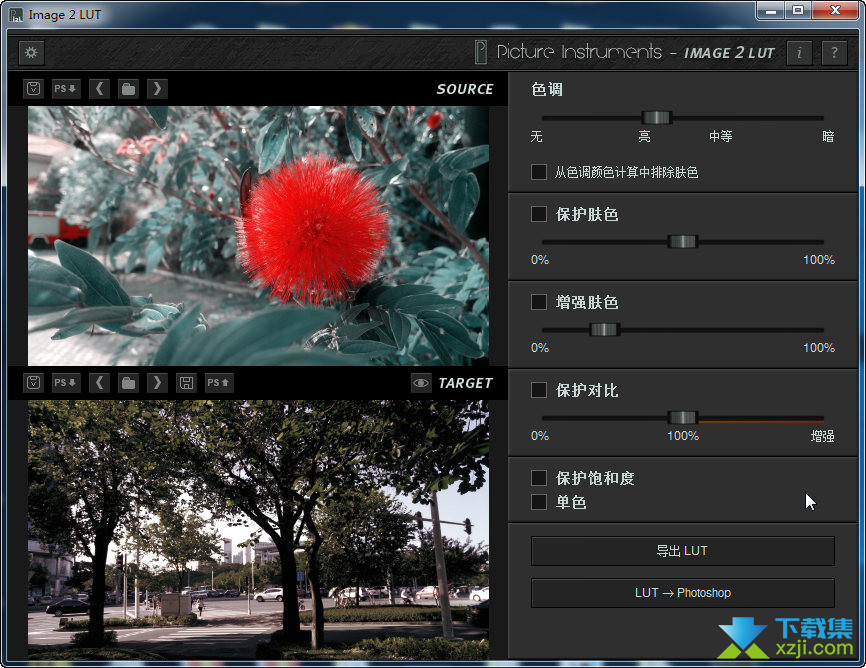Import source image from Photoshop (PS down)
Screen dimensions: 866x668
pos(65,88)
